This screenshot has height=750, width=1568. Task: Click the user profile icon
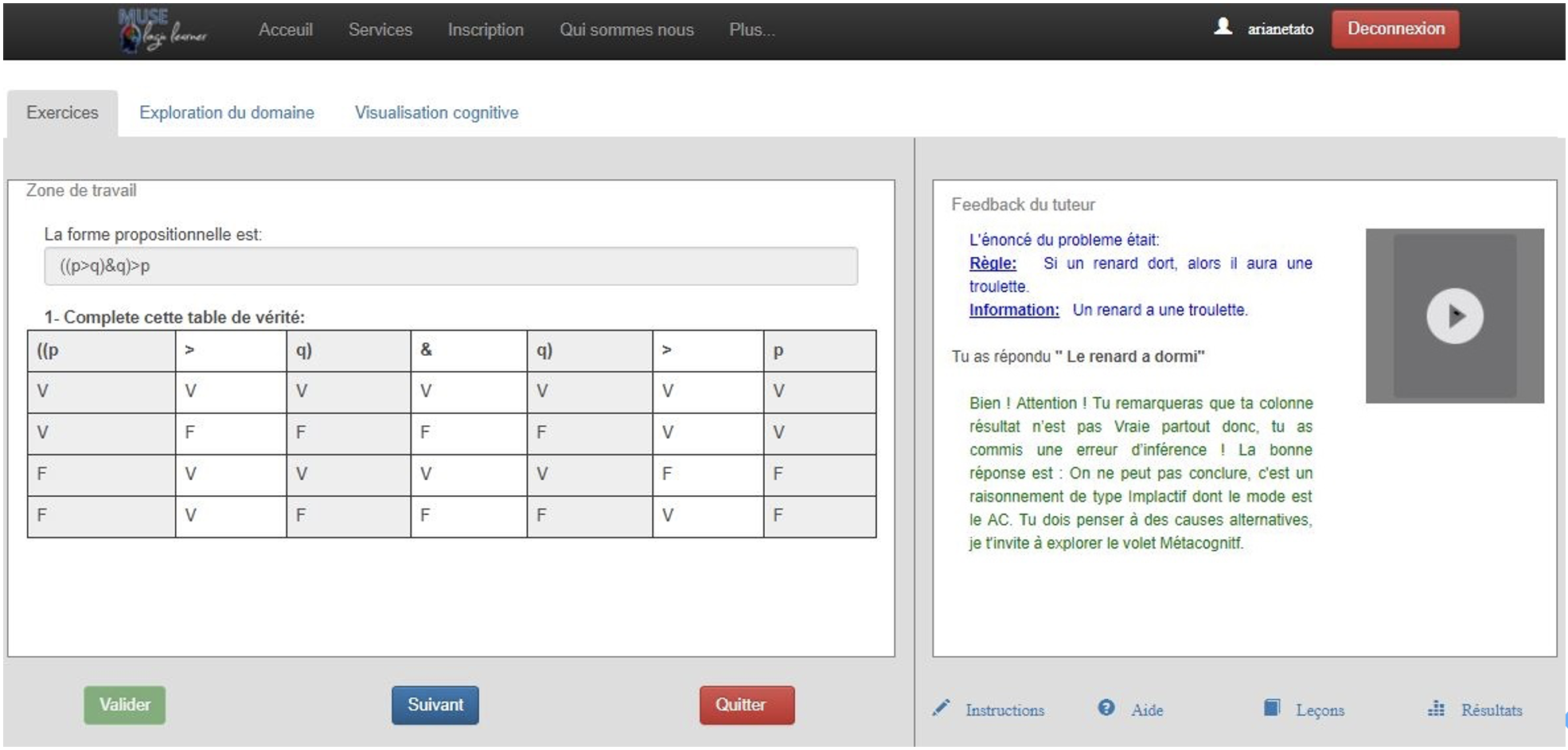(x=1223, y=27)
